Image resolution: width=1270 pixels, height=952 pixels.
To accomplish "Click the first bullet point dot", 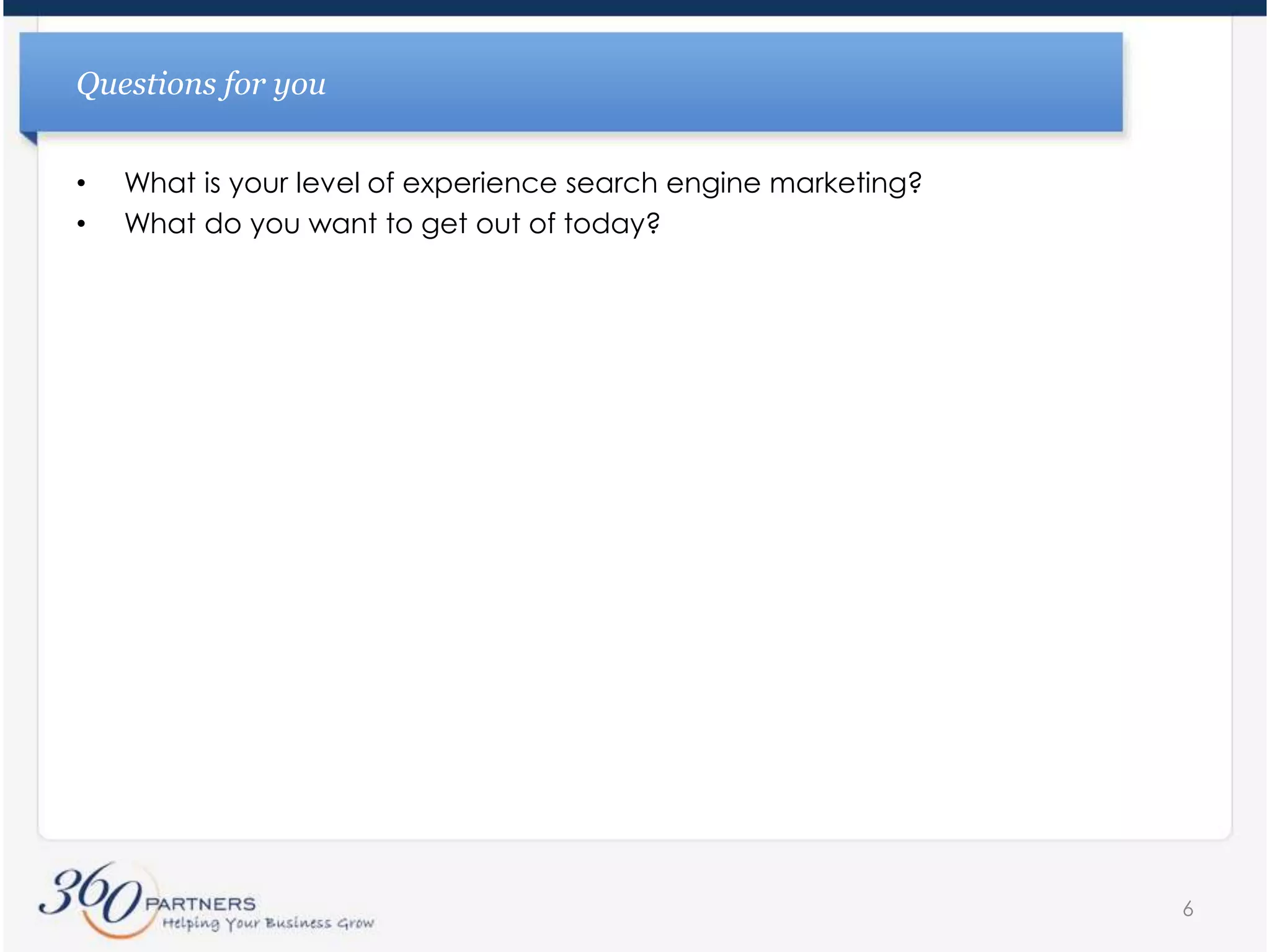I will coord(81,183).
